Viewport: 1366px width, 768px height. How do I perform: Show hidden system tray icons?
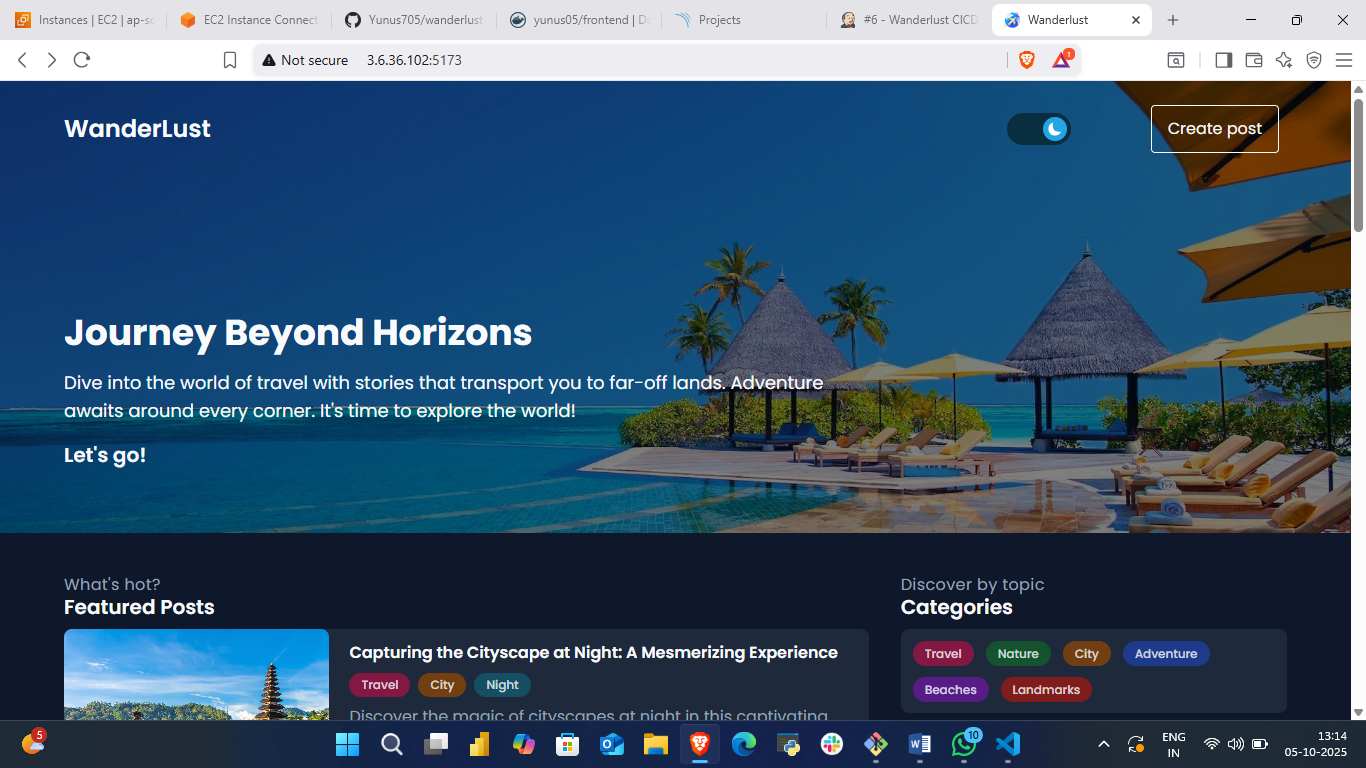click(1104, 744)
